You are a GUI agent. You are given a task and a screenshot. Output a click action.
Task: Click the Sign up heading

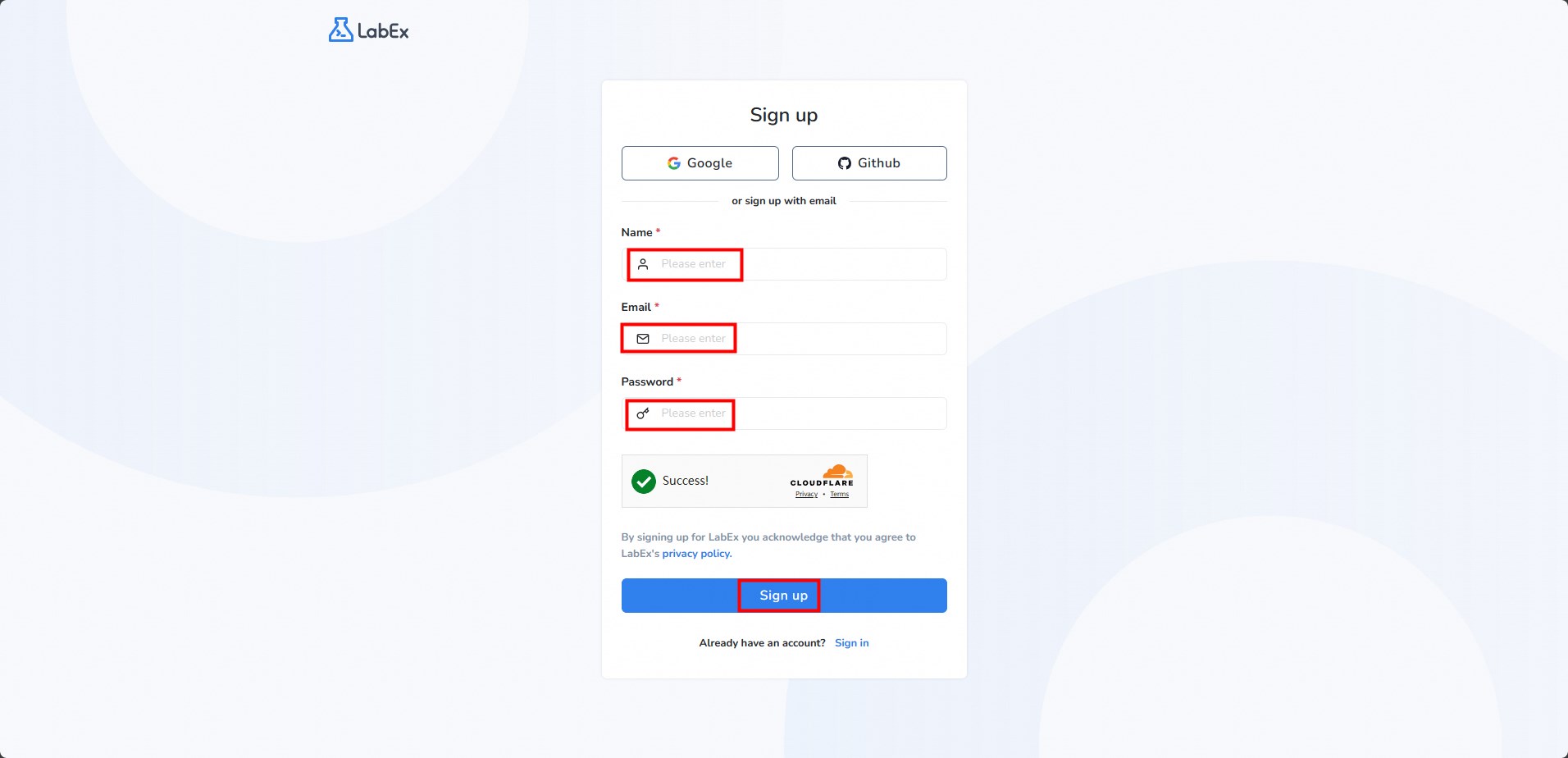[x=783, y=115]
